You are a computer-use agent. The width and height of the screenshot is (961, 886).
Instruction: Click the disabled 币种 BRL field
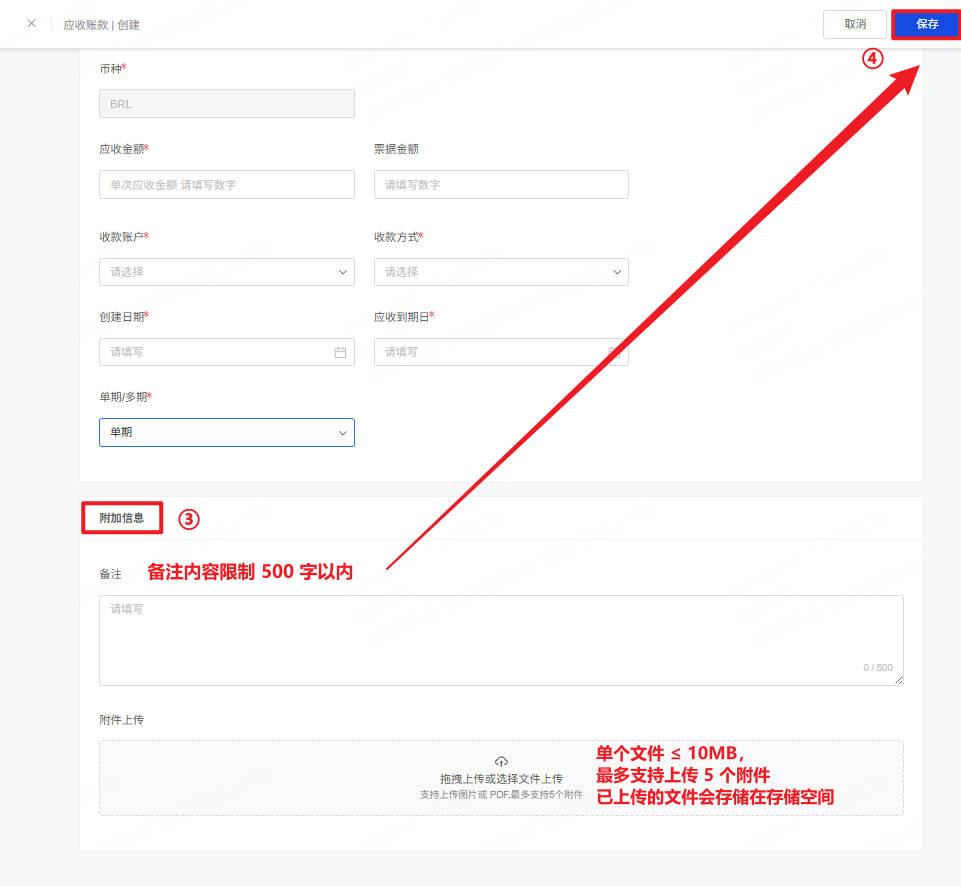pyautogui.click(x=227, y=104)
